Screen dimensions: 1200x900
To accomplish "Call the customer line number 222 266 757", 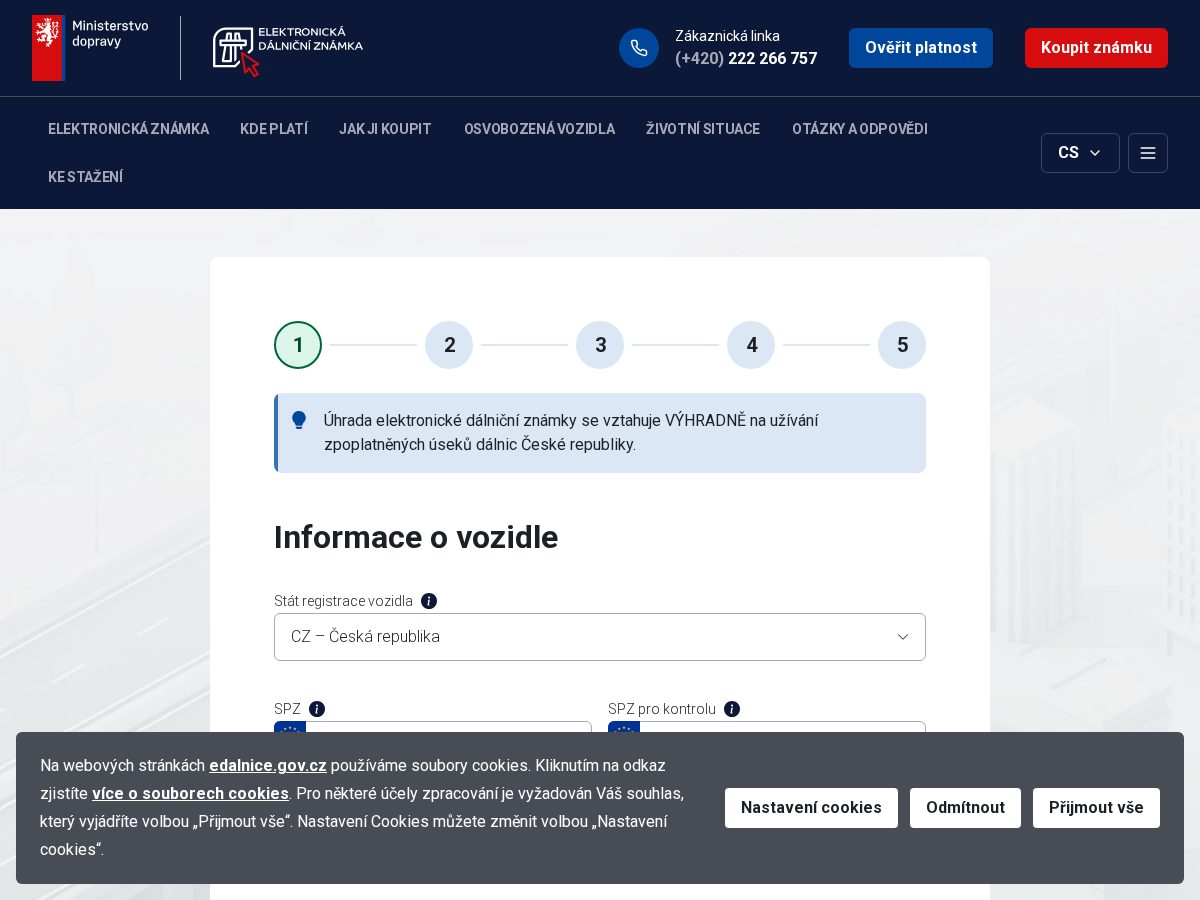I will tap(746, 59).
